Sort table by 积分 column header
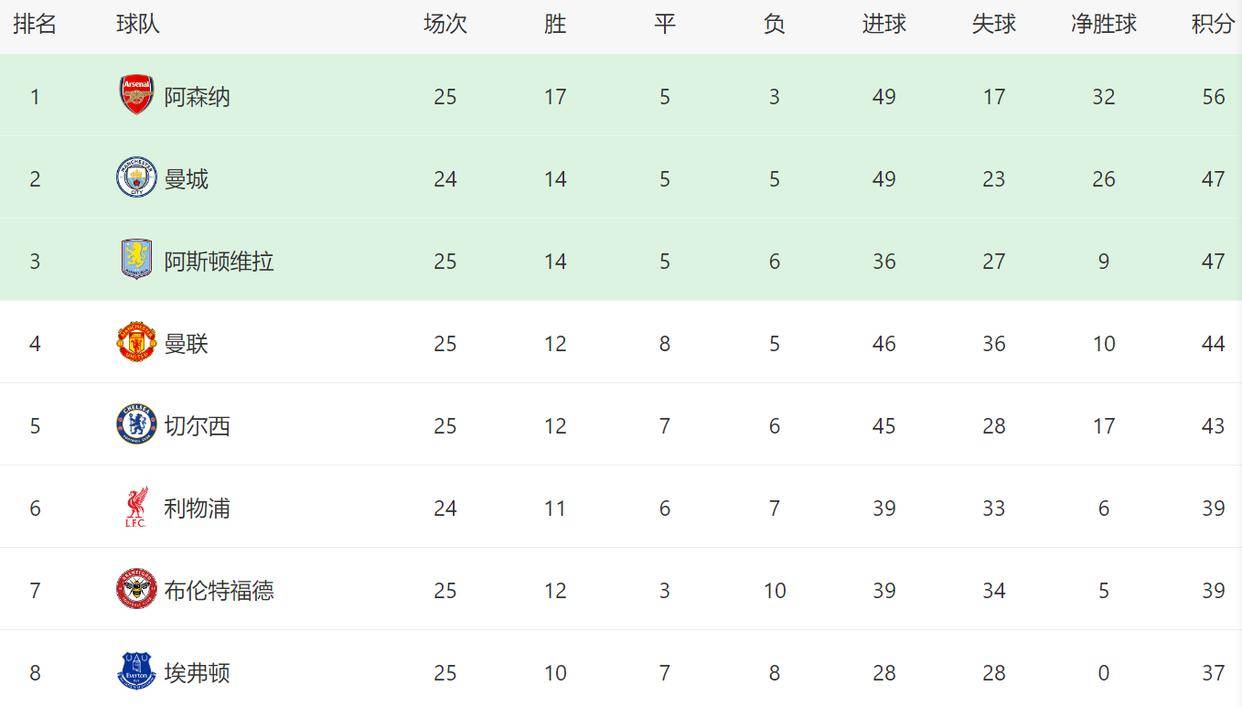1242x707 pixels. click(1212, 25)
